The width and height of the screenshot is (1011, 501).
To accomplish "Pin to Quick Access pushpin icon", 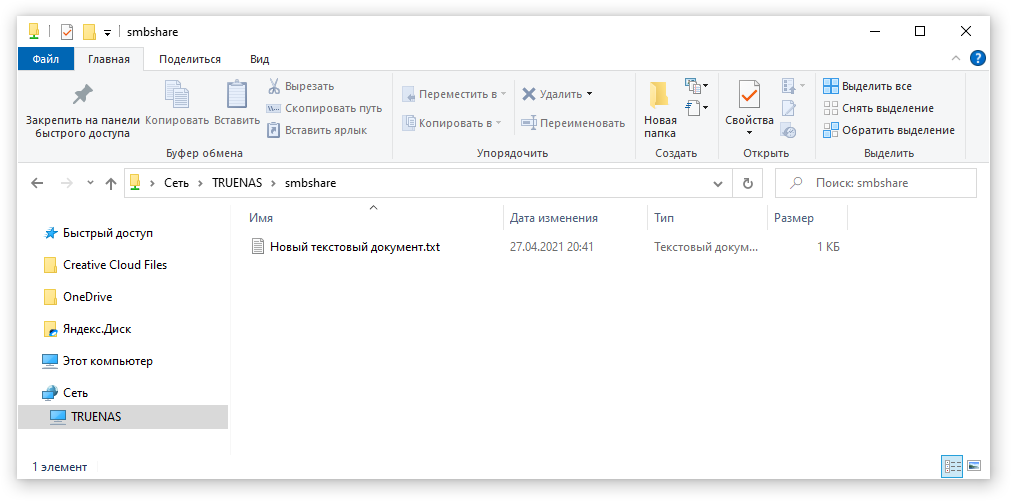I will tap(82, 95).
